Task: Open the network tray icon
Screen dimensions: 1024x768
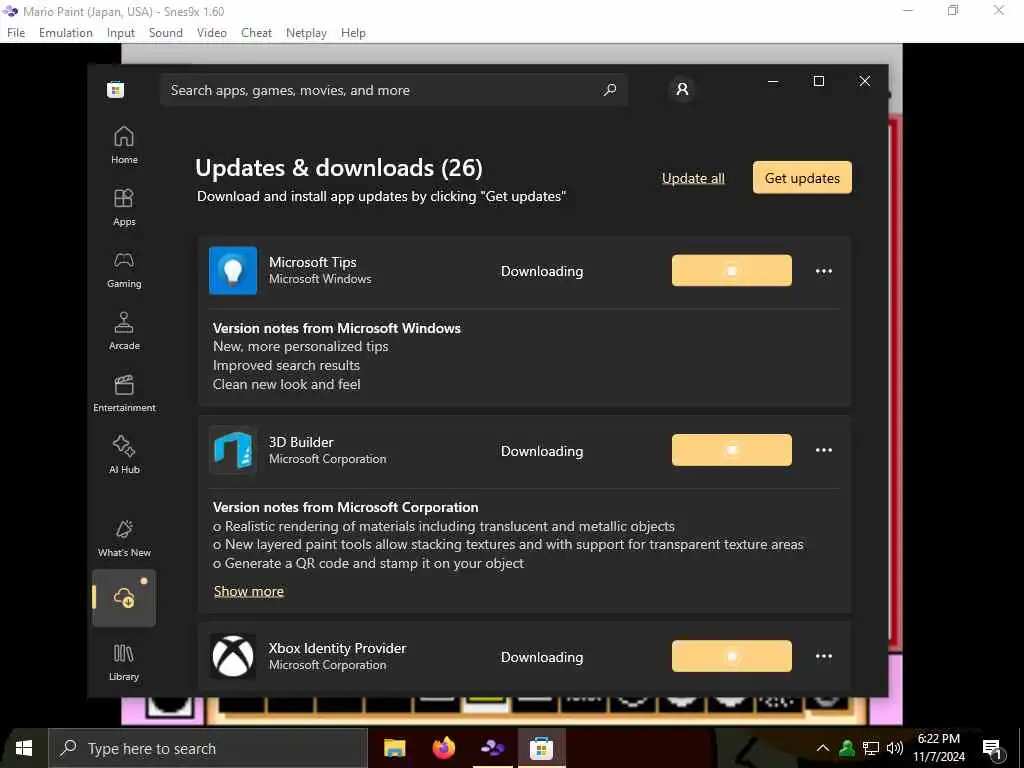Action: [871, 748]
